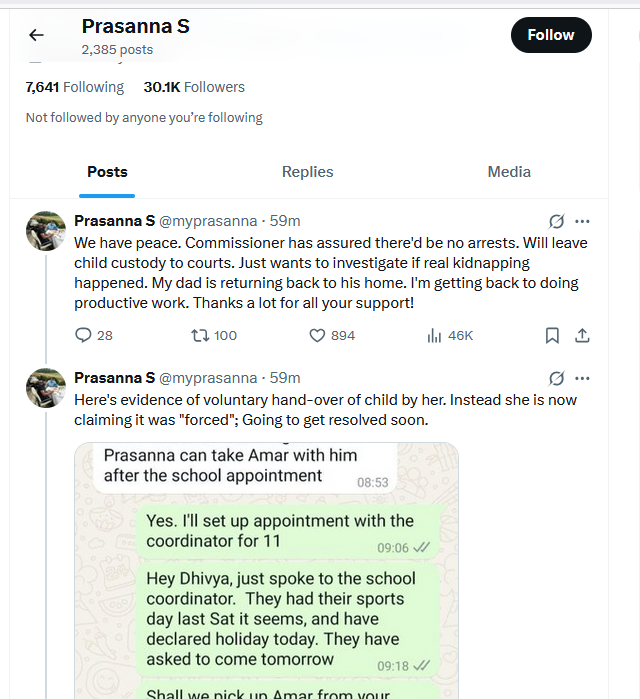Open the 30.1K Followers list
640x699 pixels.
194,87
